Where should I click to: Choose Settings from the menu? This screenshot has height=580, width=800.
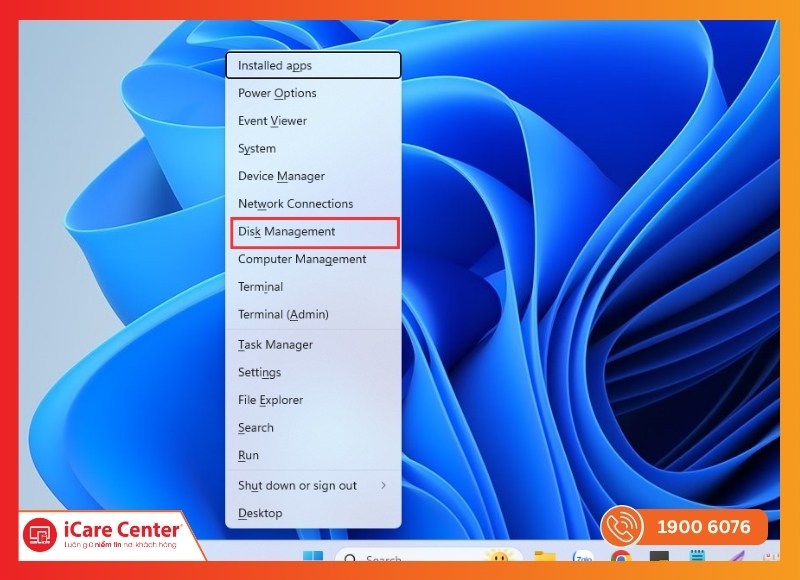tap(260, 372)
